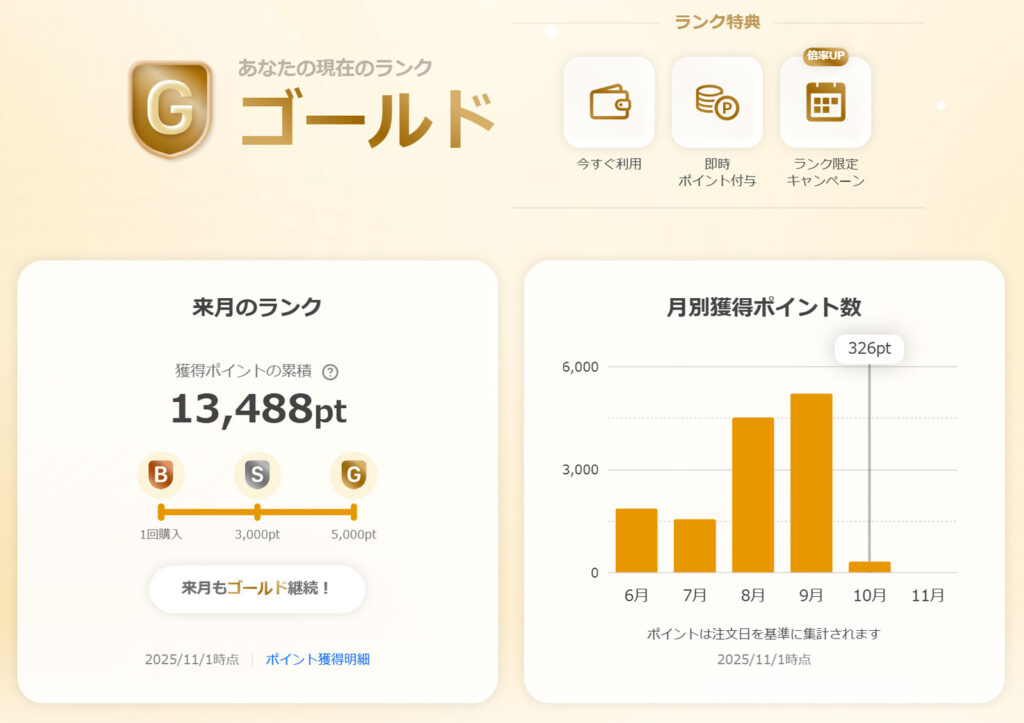
Task: Click the 326pt tooltip label
Action: (869, 349)
